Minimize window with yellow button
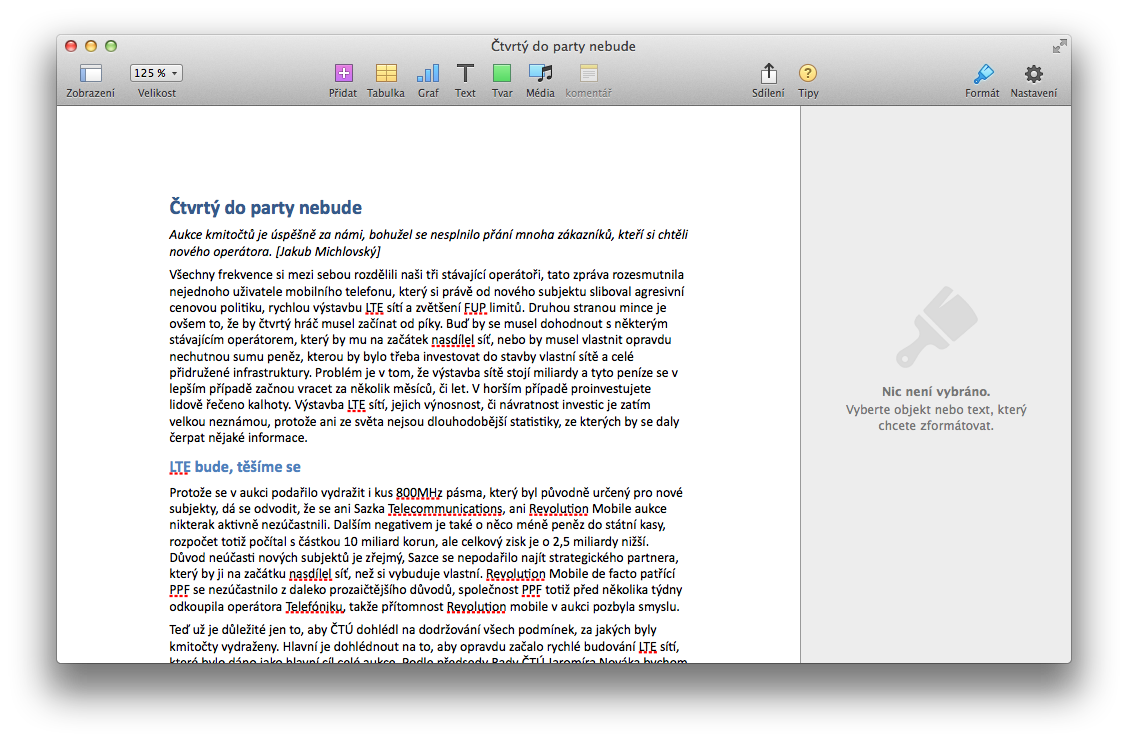This screenshot has width=1128, height=742. tap(91, 46)
